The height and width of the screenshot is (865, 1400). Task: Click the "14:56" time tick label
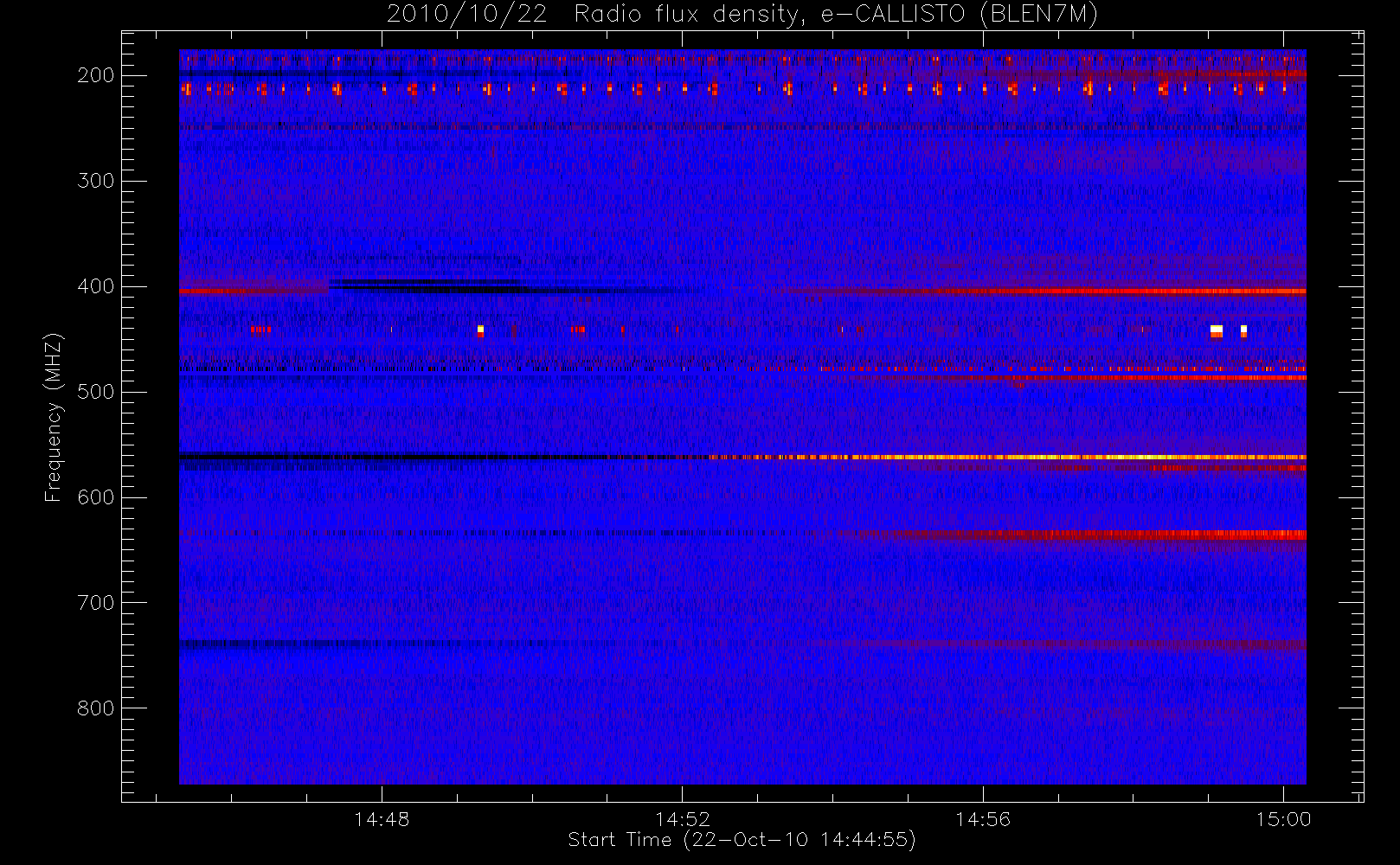983,819
